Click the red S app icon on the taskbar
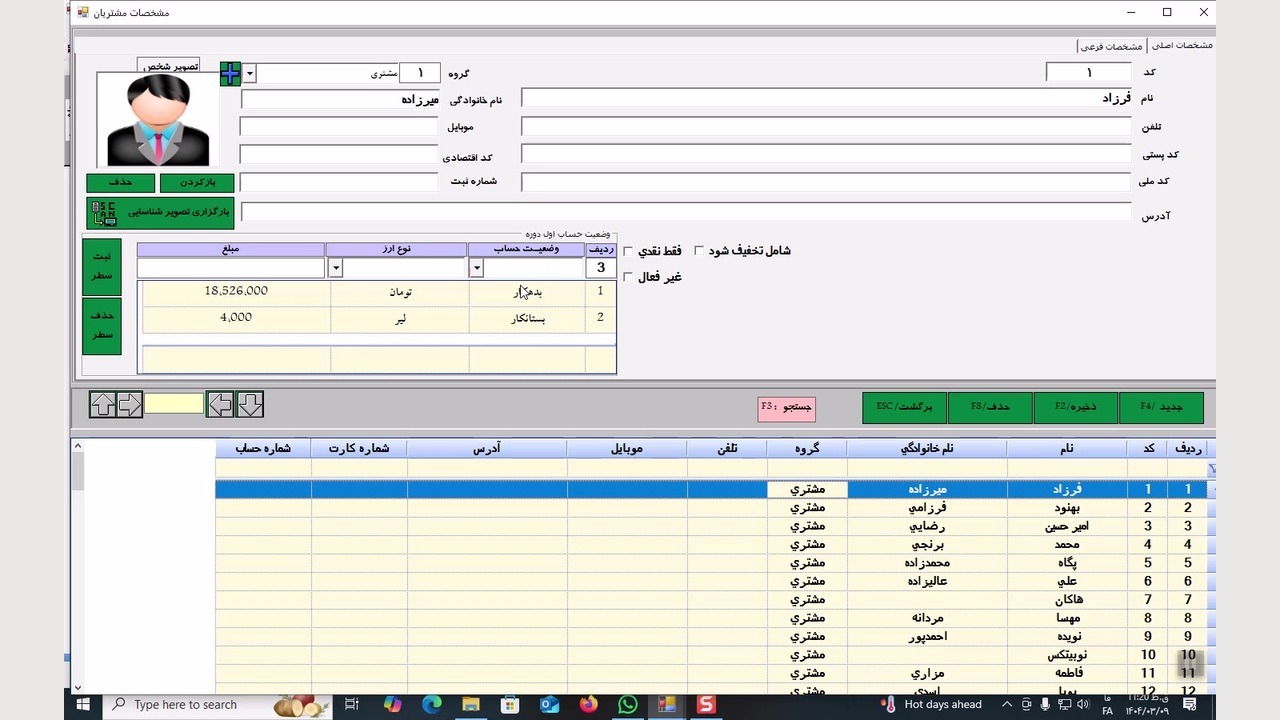The image size is (1280, 720). pos(706,705)
